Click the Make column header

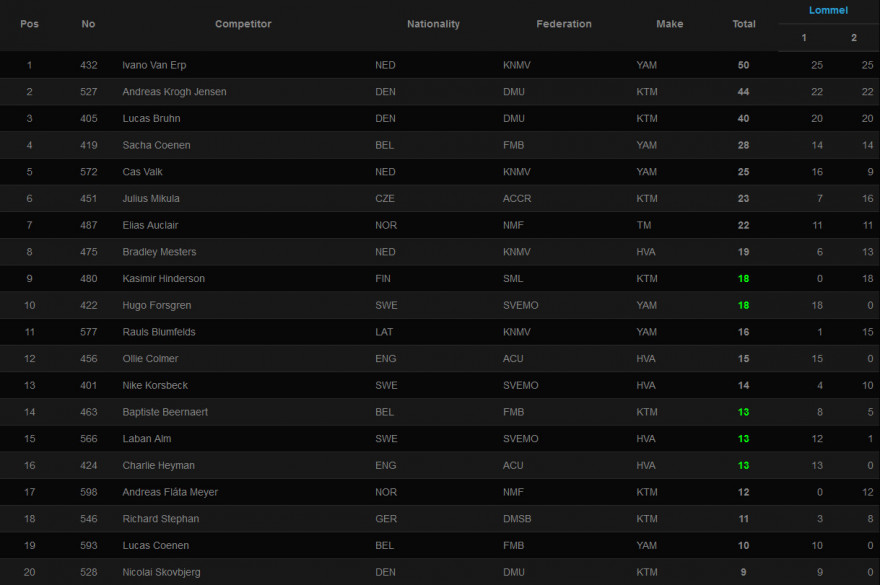[x=670, y=24]
